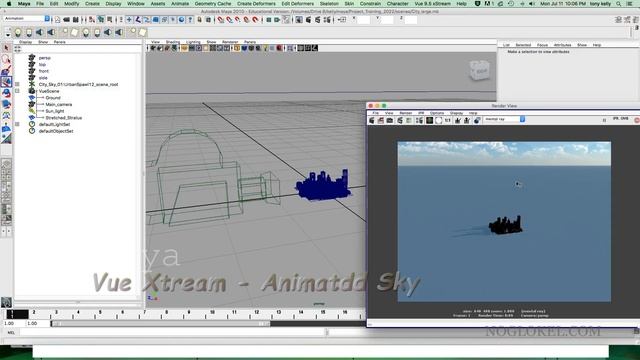Image resolution: width=640 pixels, height=360 pixels.
Task: Click the view cube in viewport
Action: click(x=480, y=70)
